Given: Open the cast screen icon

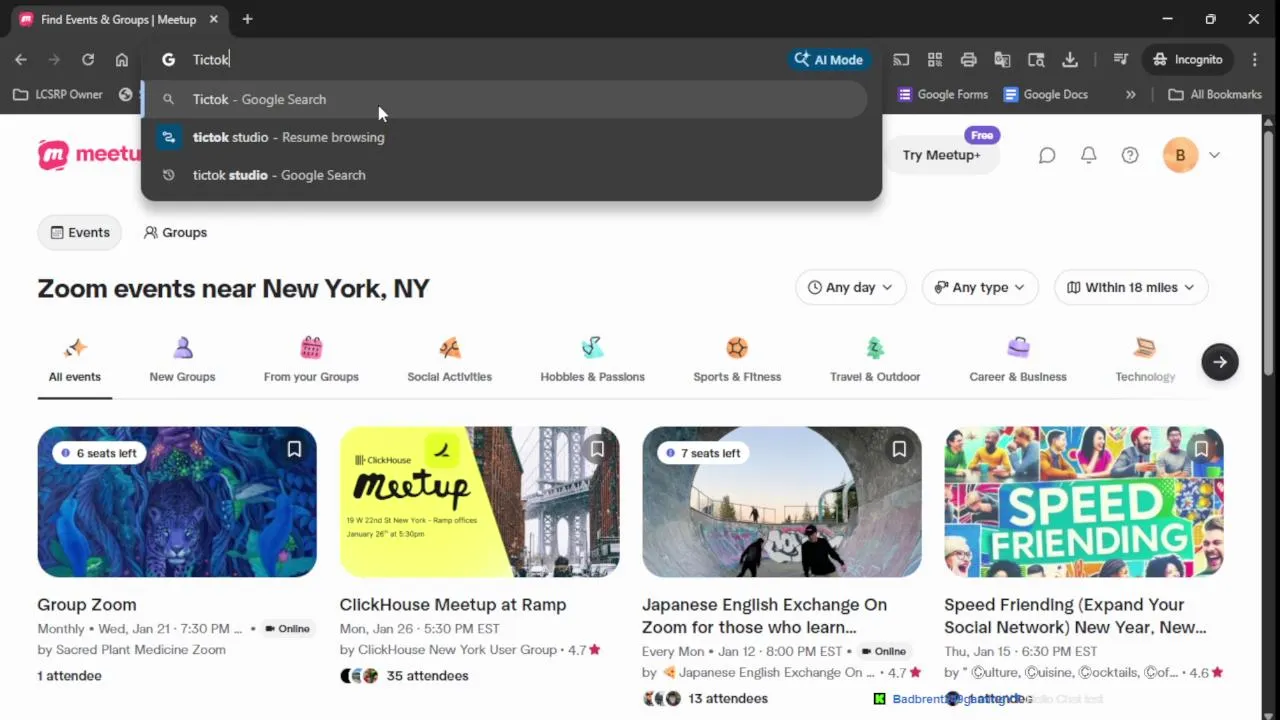Looking at the screenshot, I should 901,60.
